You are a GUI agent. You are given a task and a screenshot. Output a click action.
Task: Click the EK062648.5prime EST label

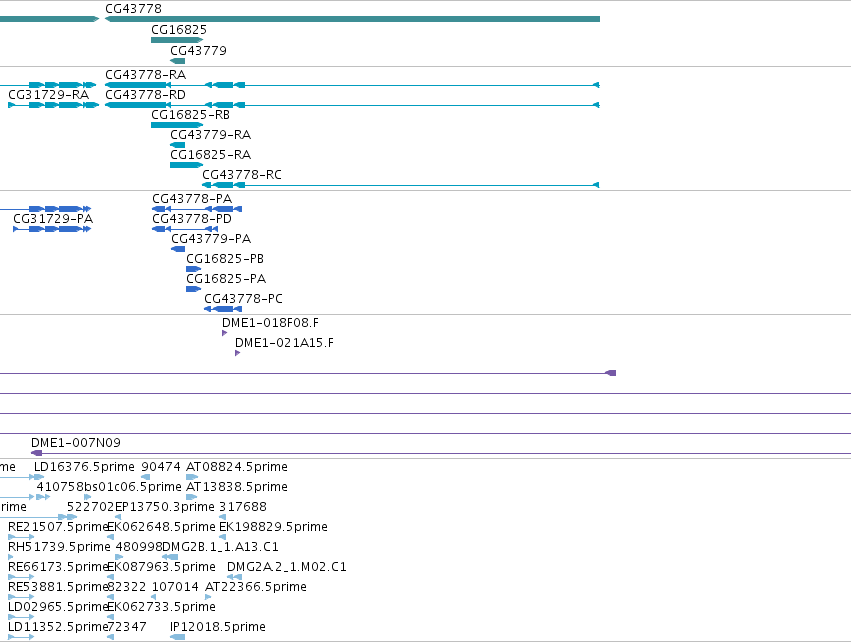tap(161, 527)
